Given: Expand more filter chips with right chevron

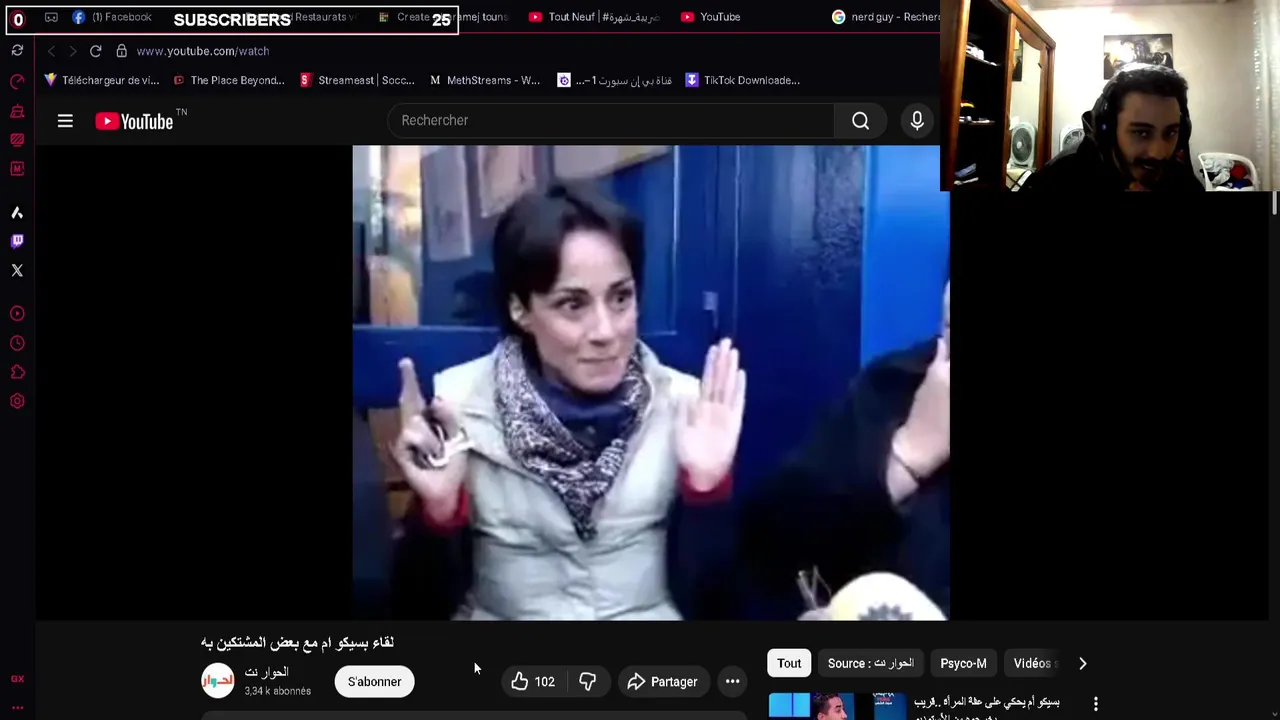Looking at the screenshot, I should click(1082, 663).
